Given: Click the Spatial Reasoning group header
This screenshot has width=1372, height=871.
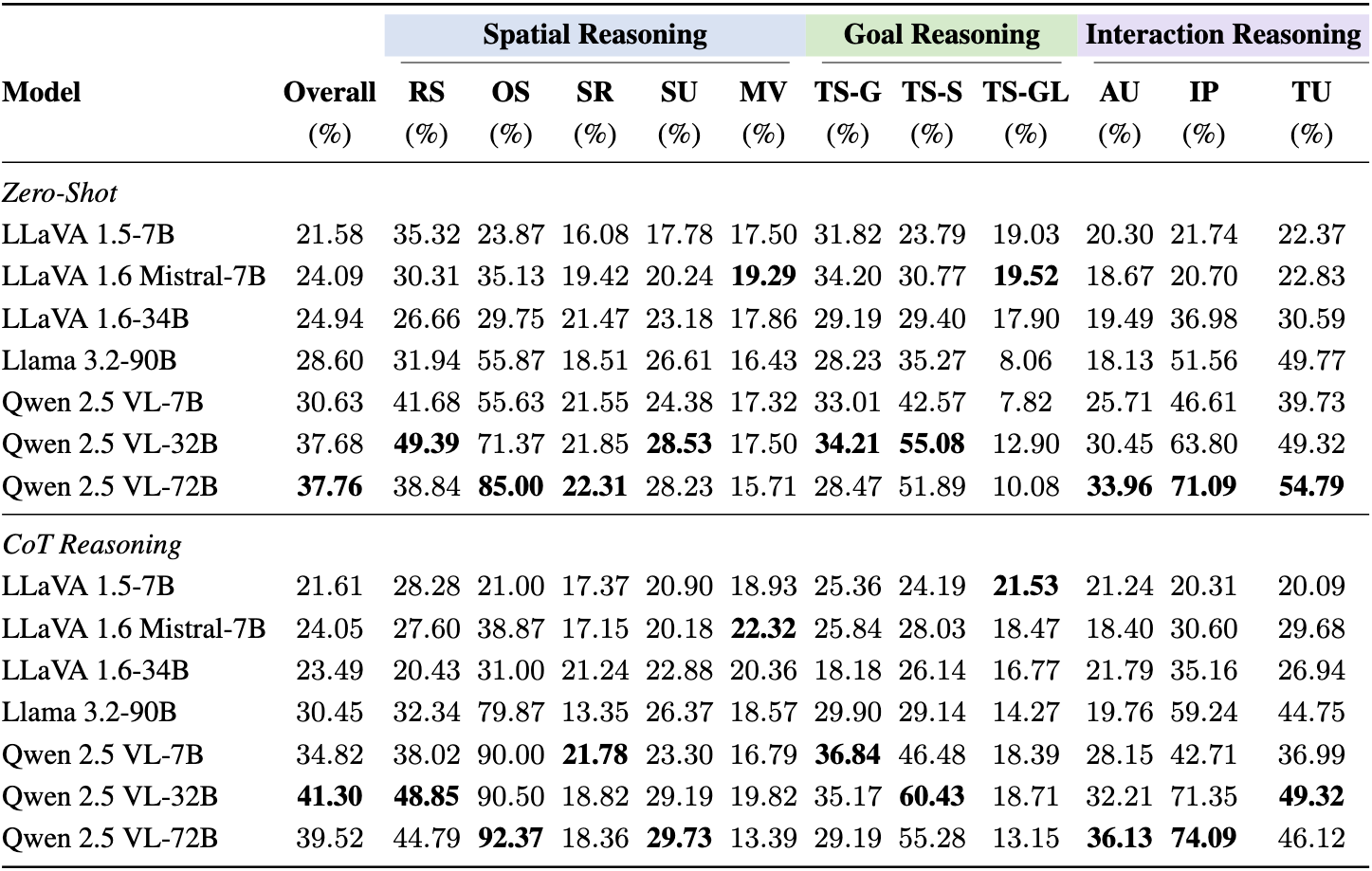Looking at the screenshot, I should tap(595, 35).
